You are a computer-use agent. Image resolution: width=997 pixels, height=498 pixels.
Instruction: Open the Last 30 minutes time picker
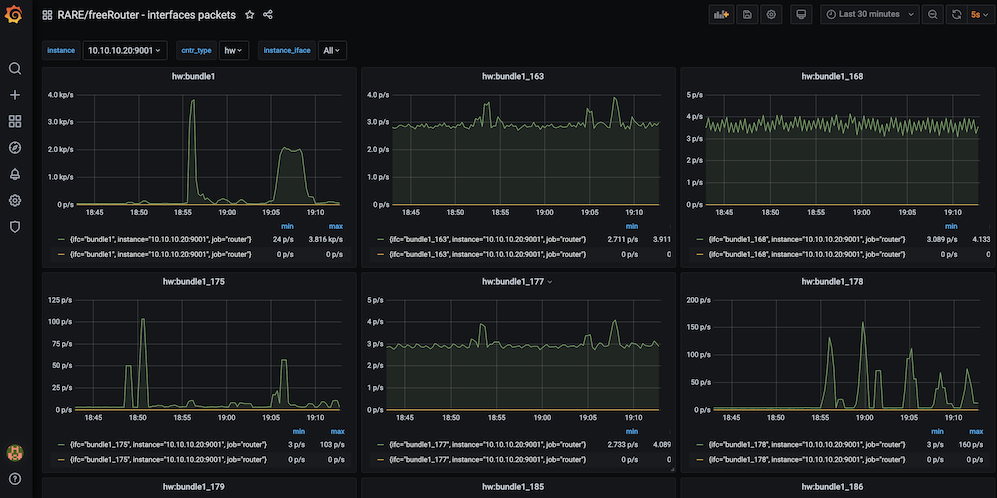(x=870, y=15)
